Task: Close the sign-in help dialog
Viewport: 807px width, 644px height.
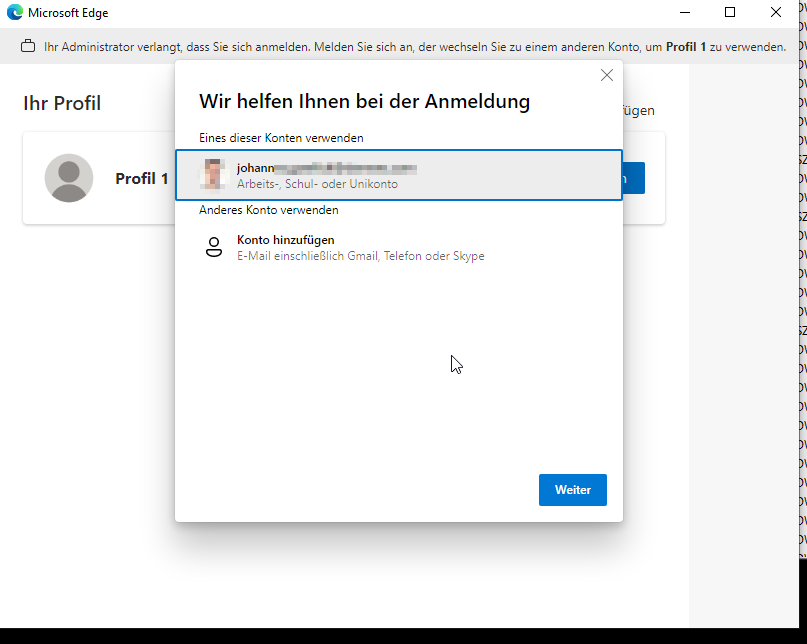Action: click(607, 75)
